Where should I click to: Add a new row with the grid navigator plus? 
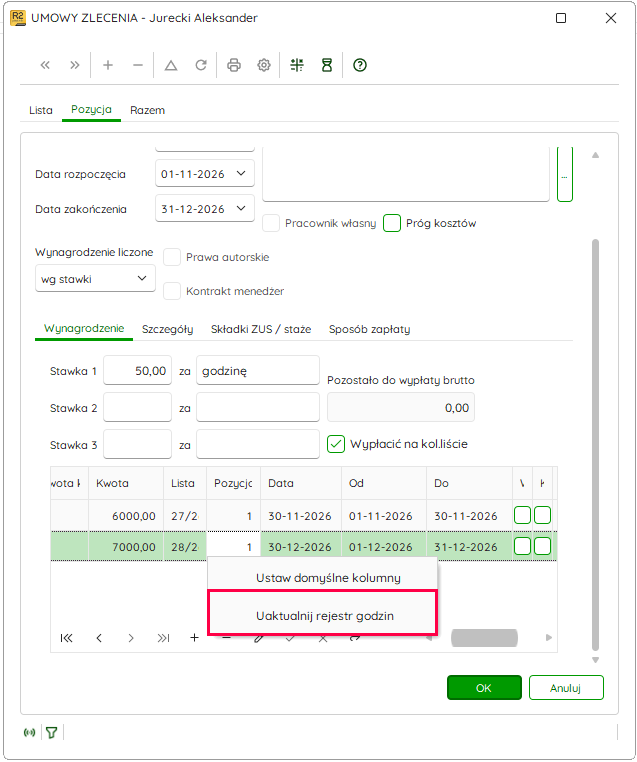tap(194, 638)
